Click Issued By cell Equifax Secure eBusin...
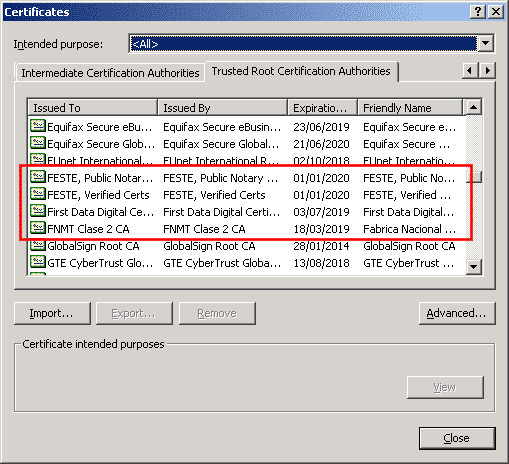This screenshot has width=509, height=464. point(222,127)
